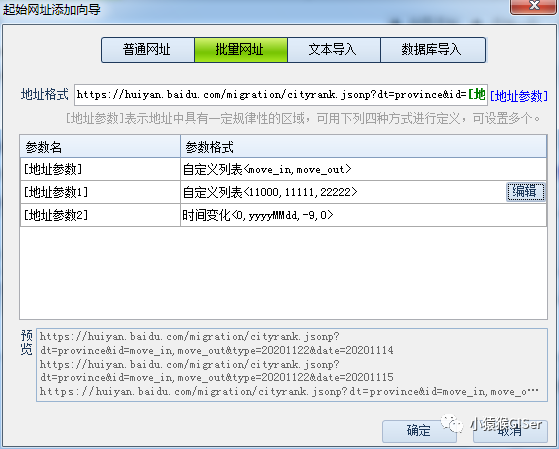559x449 pixels.
Task: Select the [地址参数2] row name cell
Action: coord(100,215)
